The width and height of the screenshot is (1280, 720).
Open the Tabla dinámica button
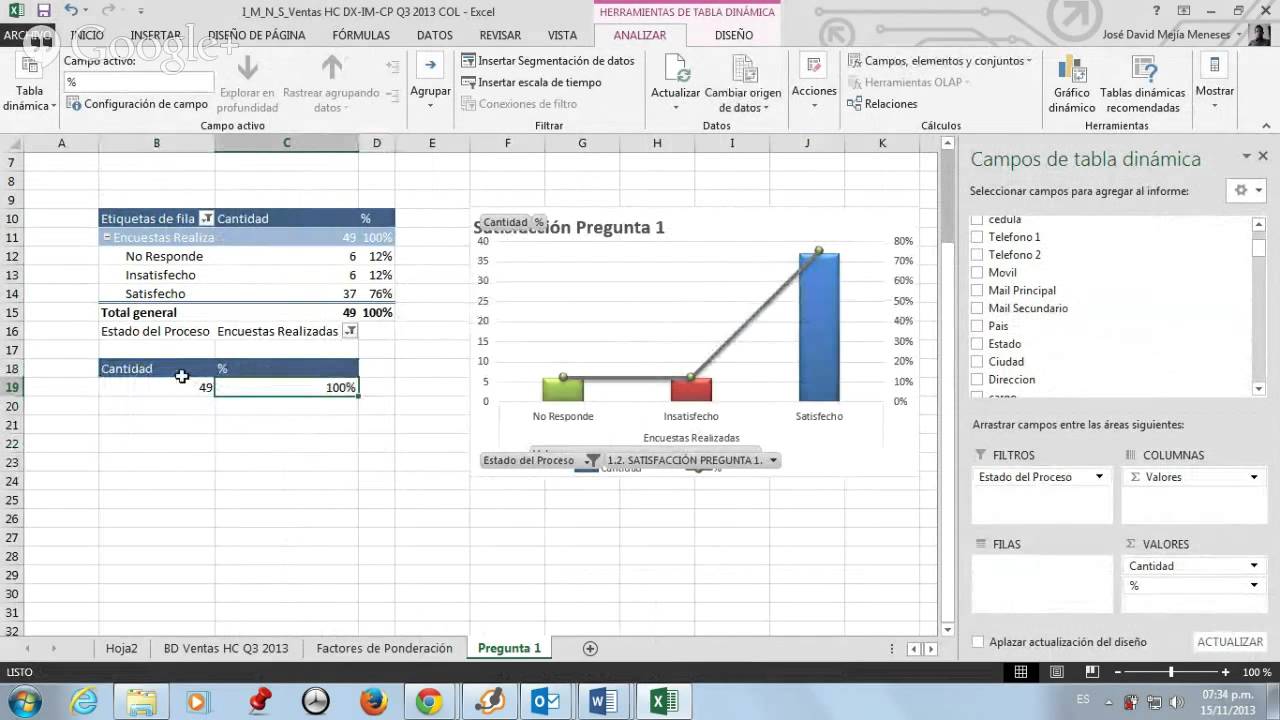[29, 85]
